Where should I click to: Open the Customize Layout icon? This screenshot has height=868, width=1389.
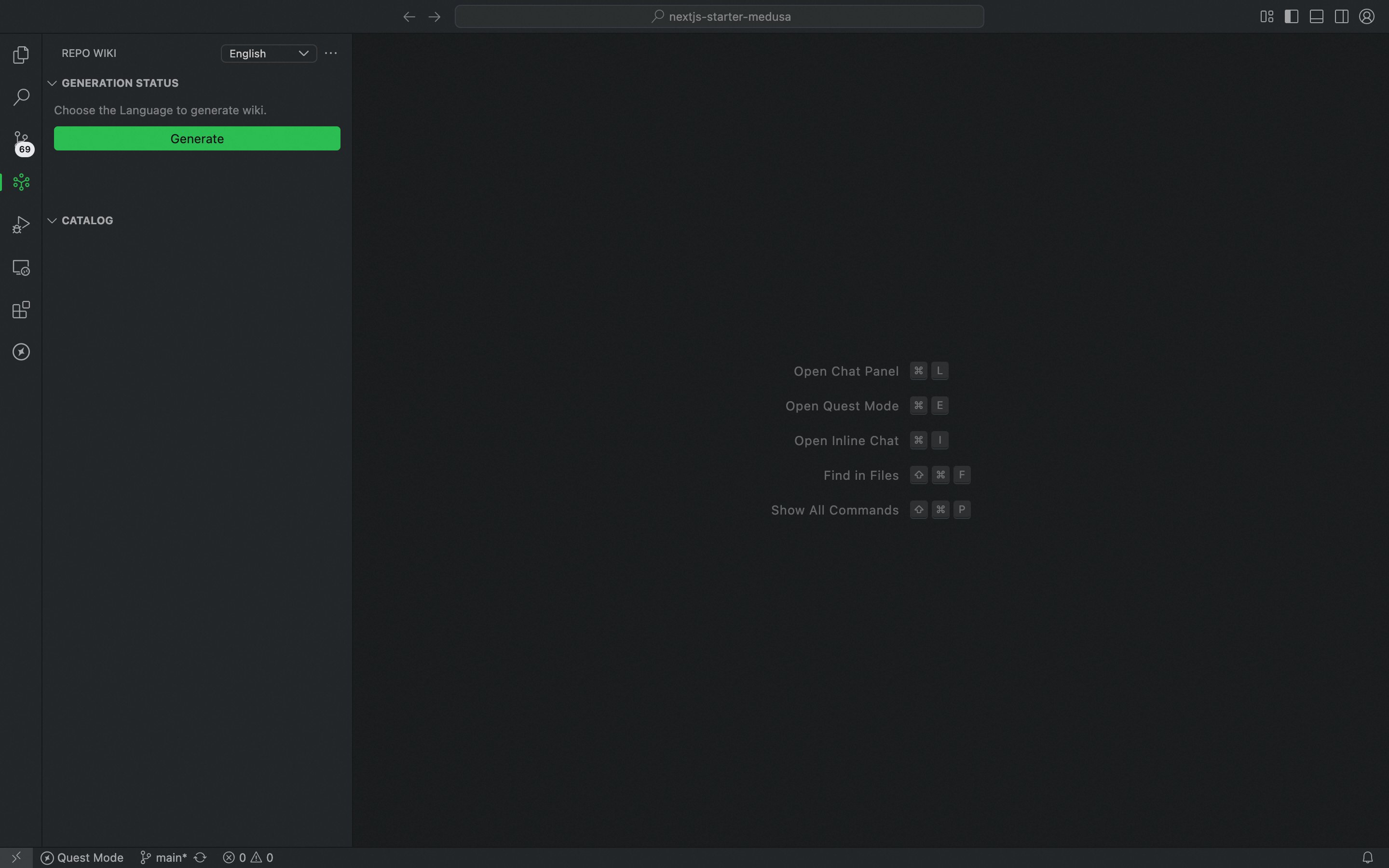pyautogui.click(x=1267, y=17)
